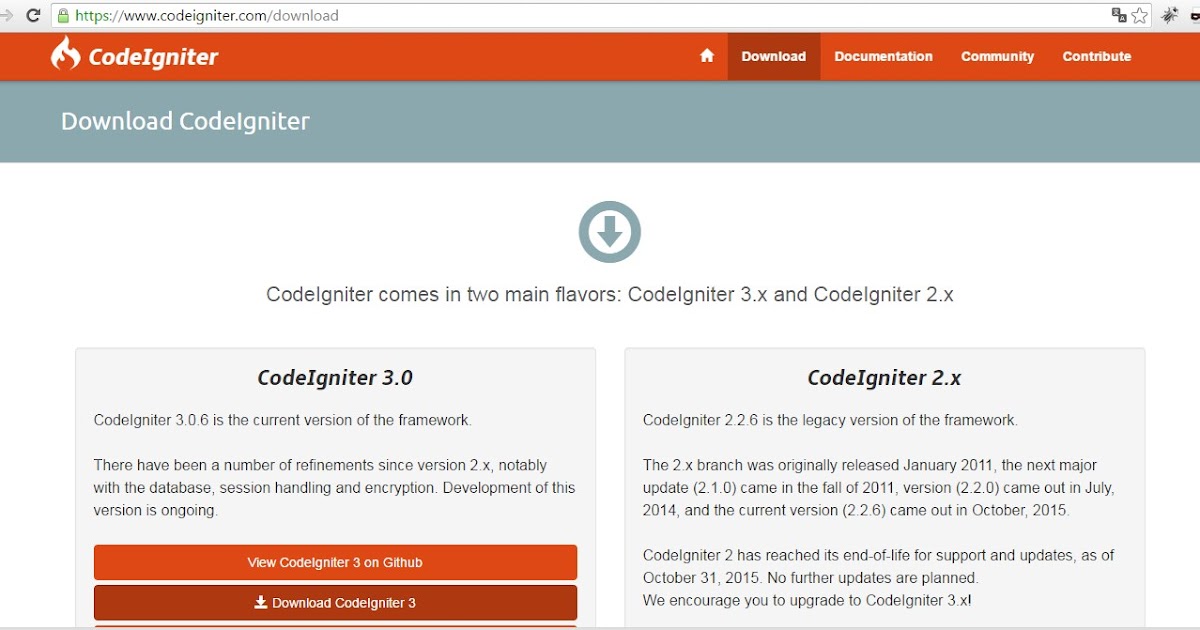Go to the Community page
This screenshot has height=630, width=1200.
(997, 57)
